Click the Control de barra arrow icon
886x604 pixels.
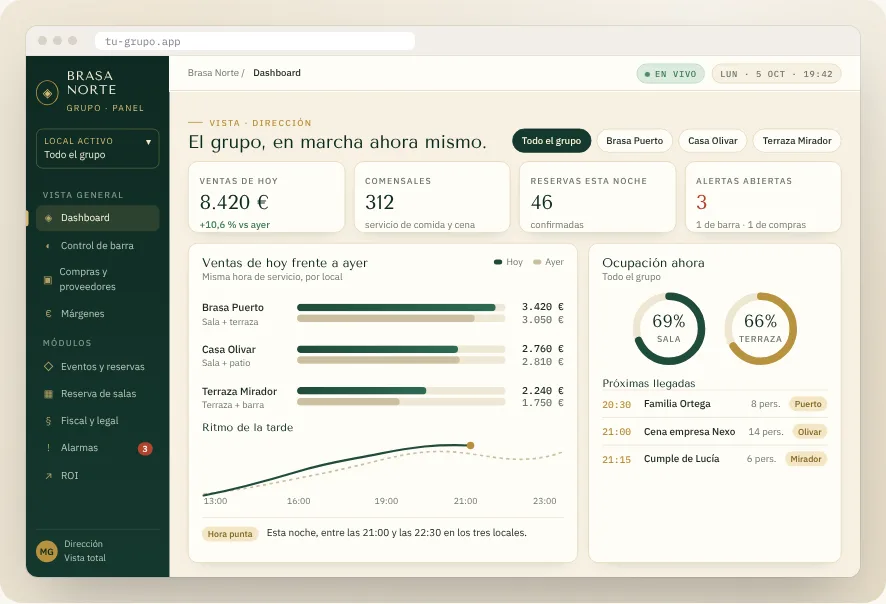point(48,246)
